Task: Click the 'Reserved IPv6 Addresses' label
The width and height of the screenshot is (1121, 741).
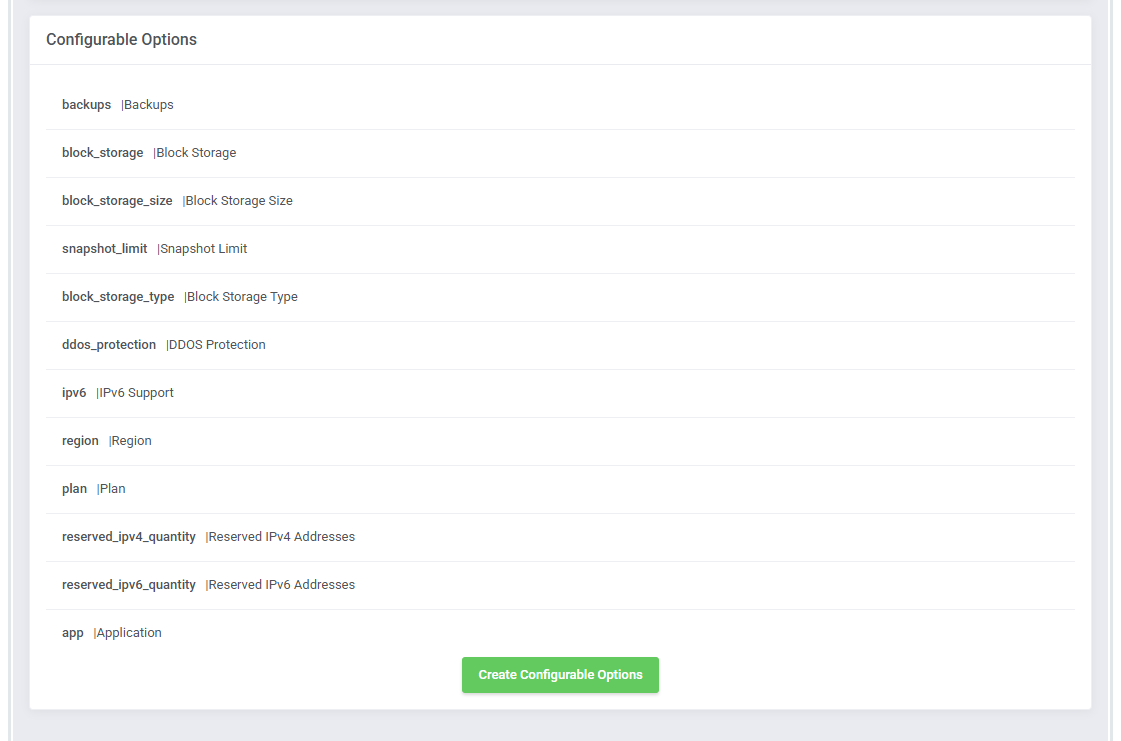Action: click(281, 584)
